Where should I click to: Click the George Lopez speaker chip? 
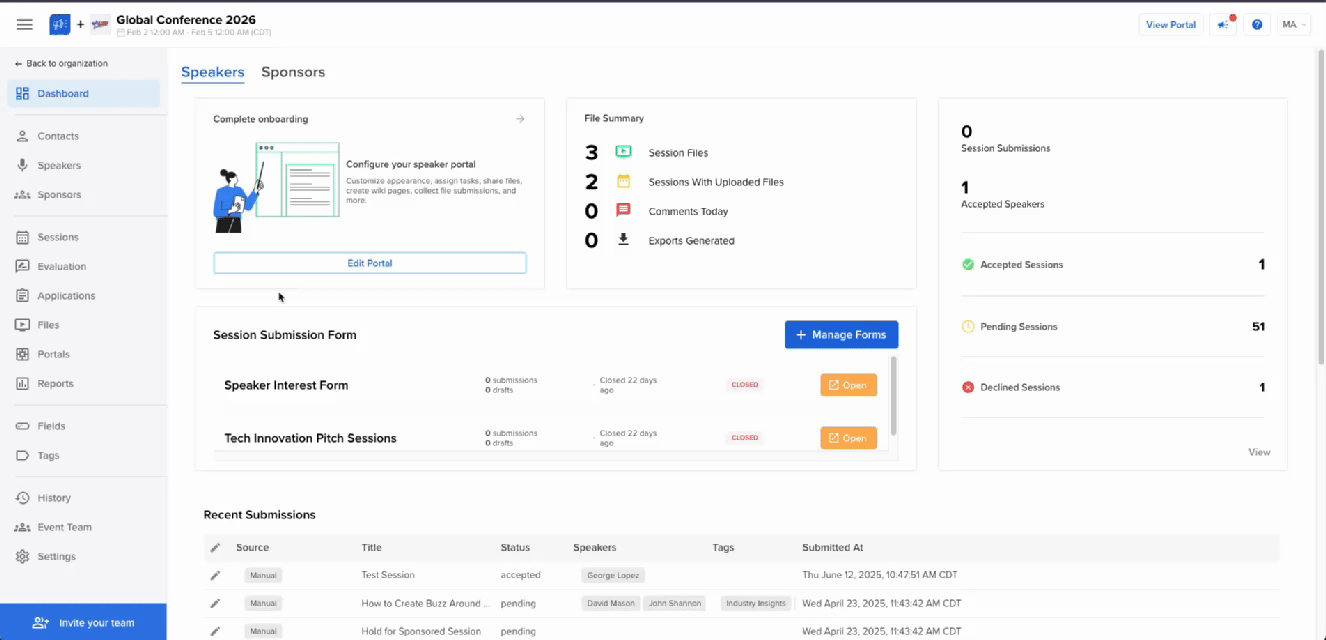(x=613, y=575)
